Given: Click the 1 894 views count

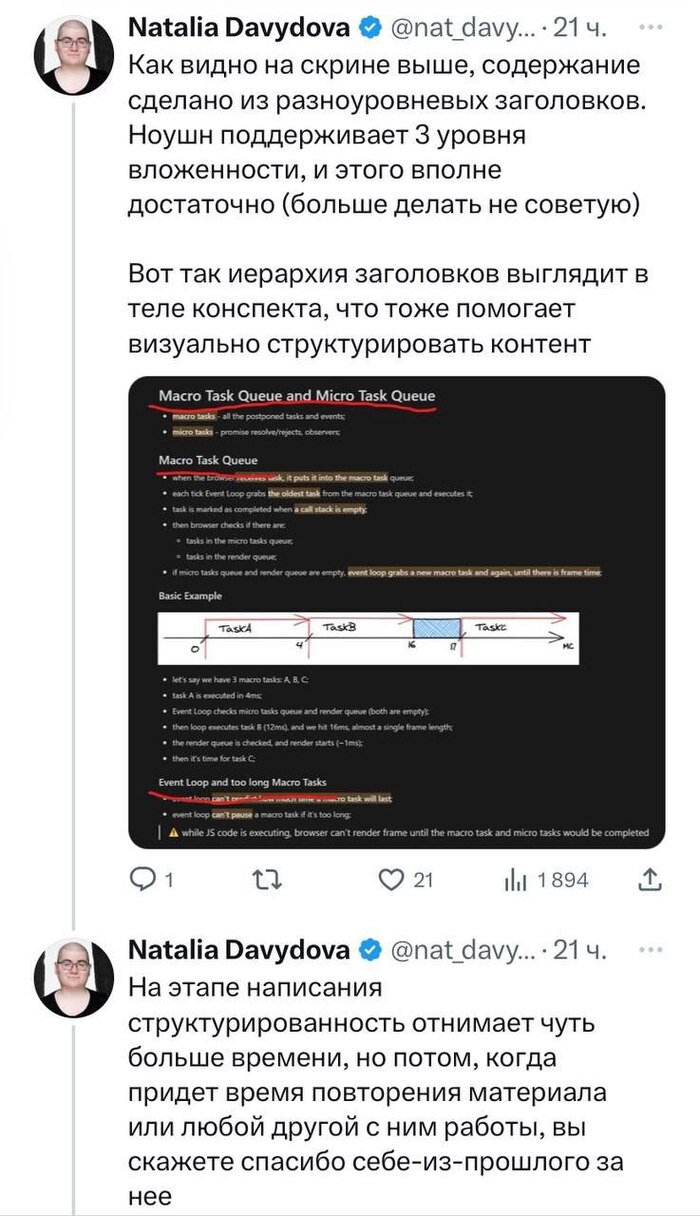Looking at the screenshot, I should click(x=563, y=880).
